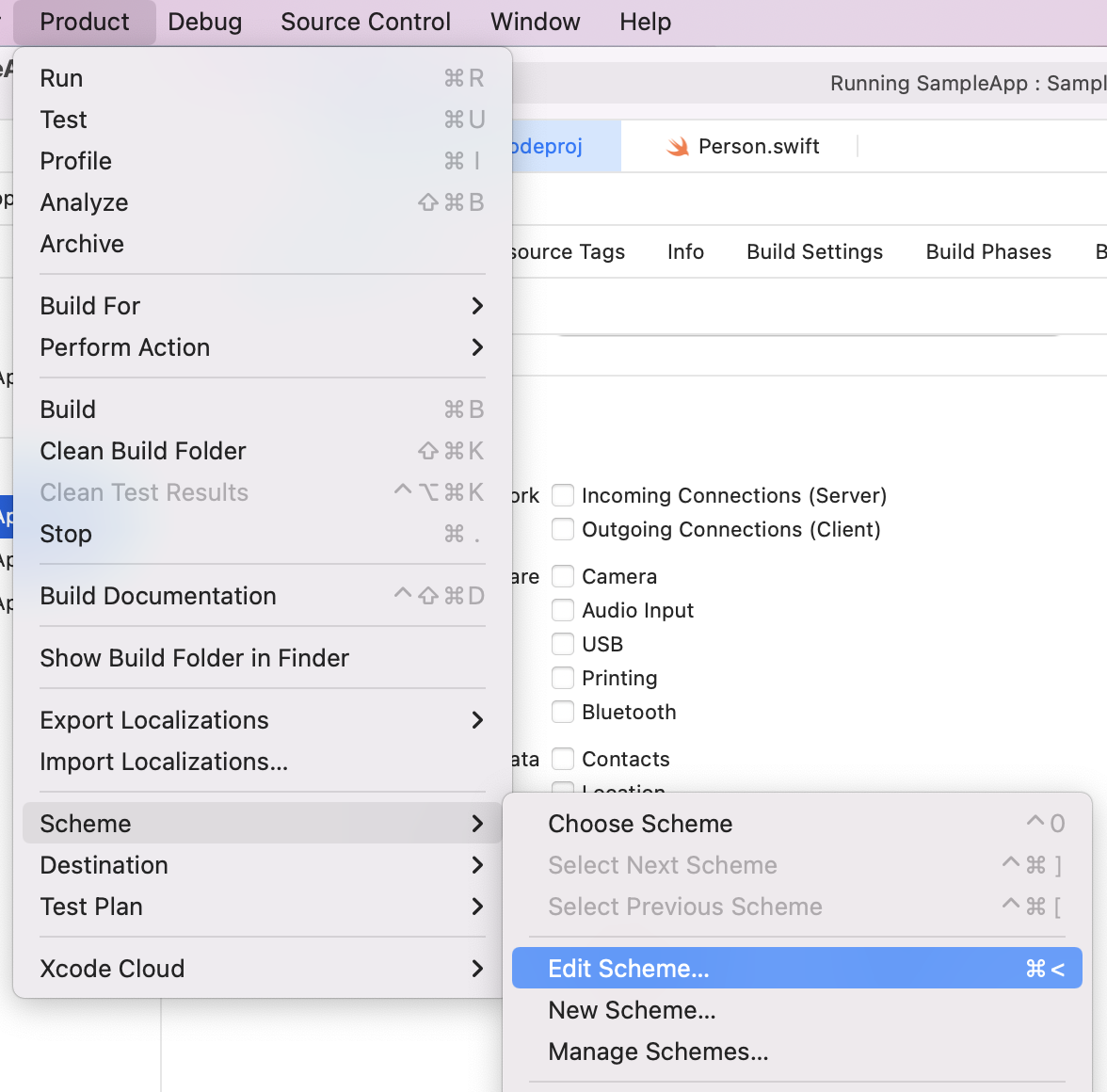Select Build Documentation
Viewport: 1107px width, 1092px height.
click(262, 596)
